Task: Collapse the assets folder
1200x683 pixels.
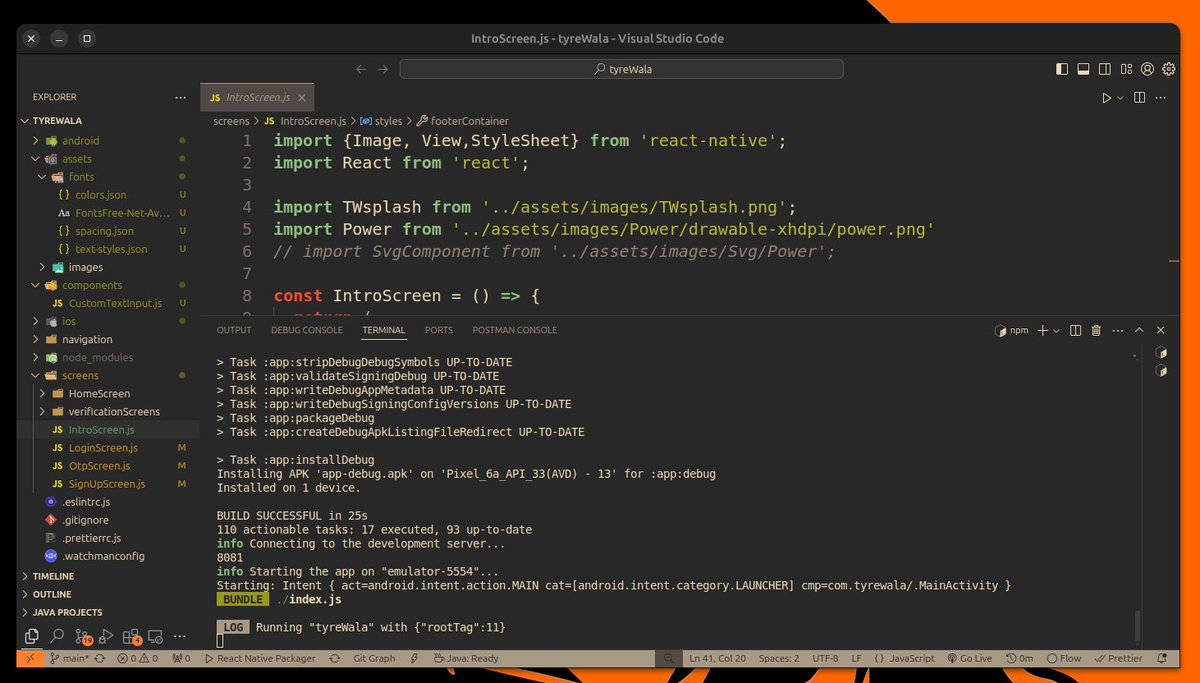Action: click(108, 158)
